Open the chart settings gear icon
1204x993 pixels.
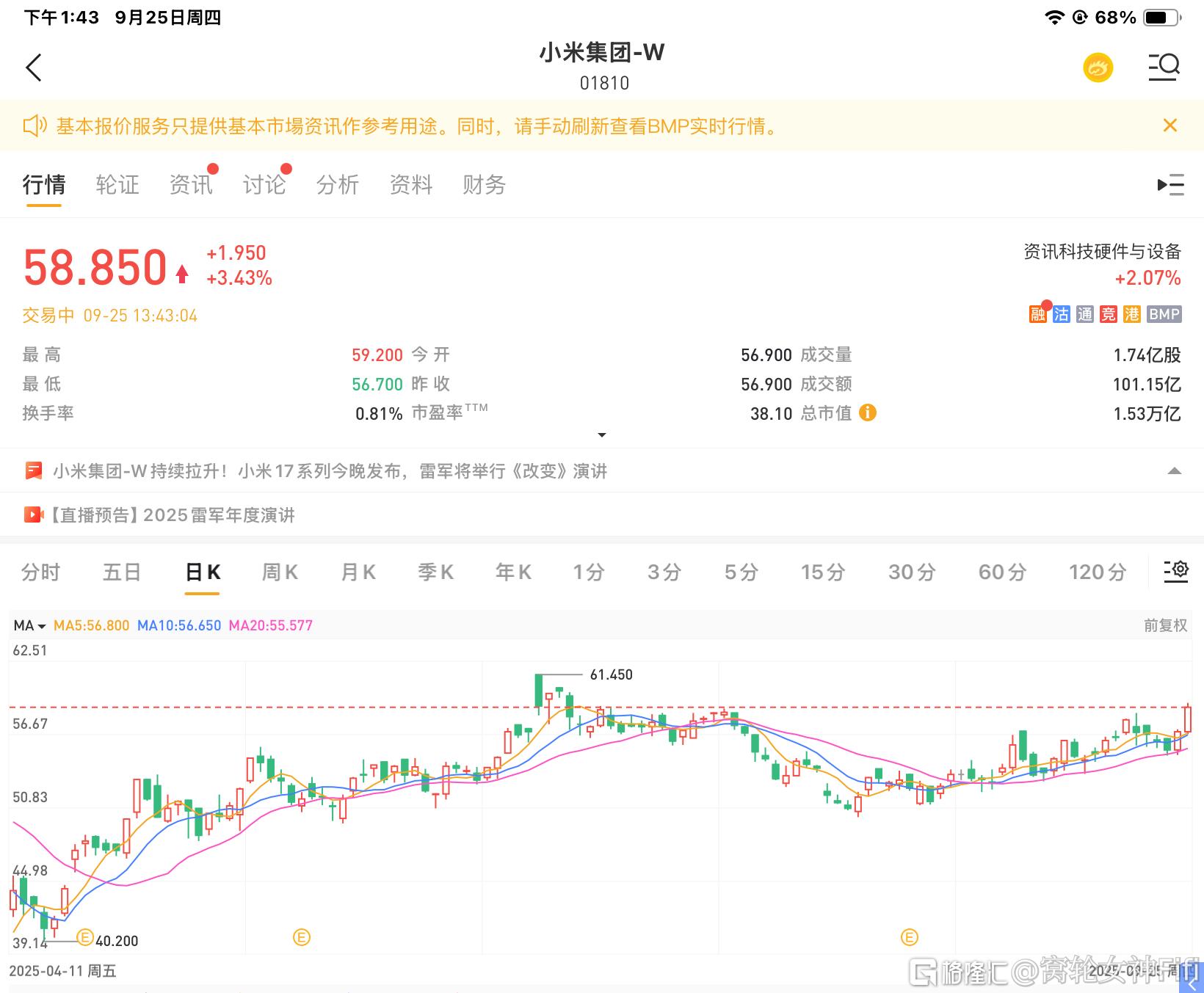pos(1175,570)
